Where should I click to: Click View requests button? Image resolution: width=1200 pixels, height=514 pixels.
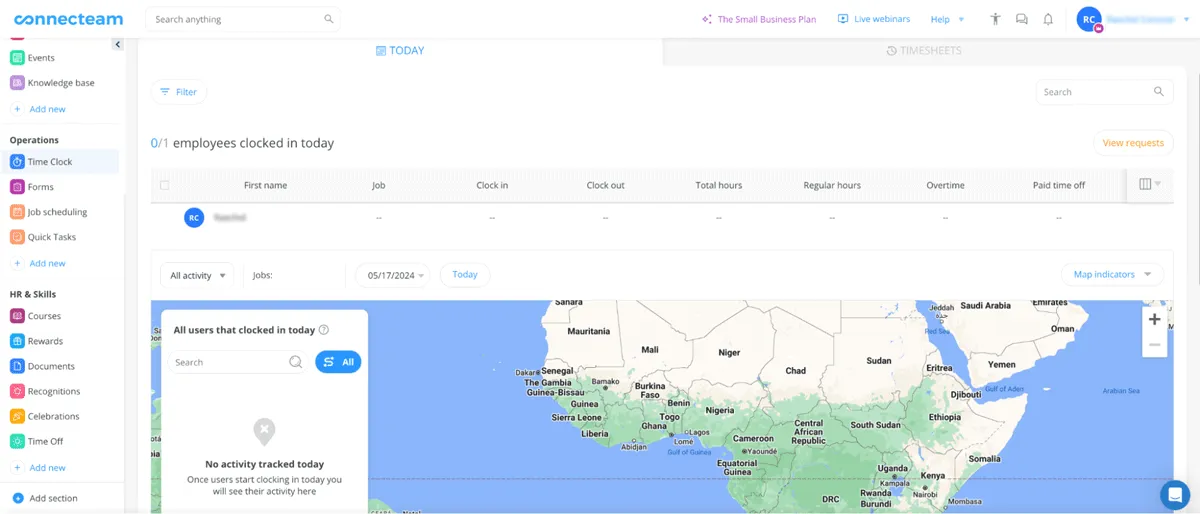pyautogui.click(x=1133, y=143)
